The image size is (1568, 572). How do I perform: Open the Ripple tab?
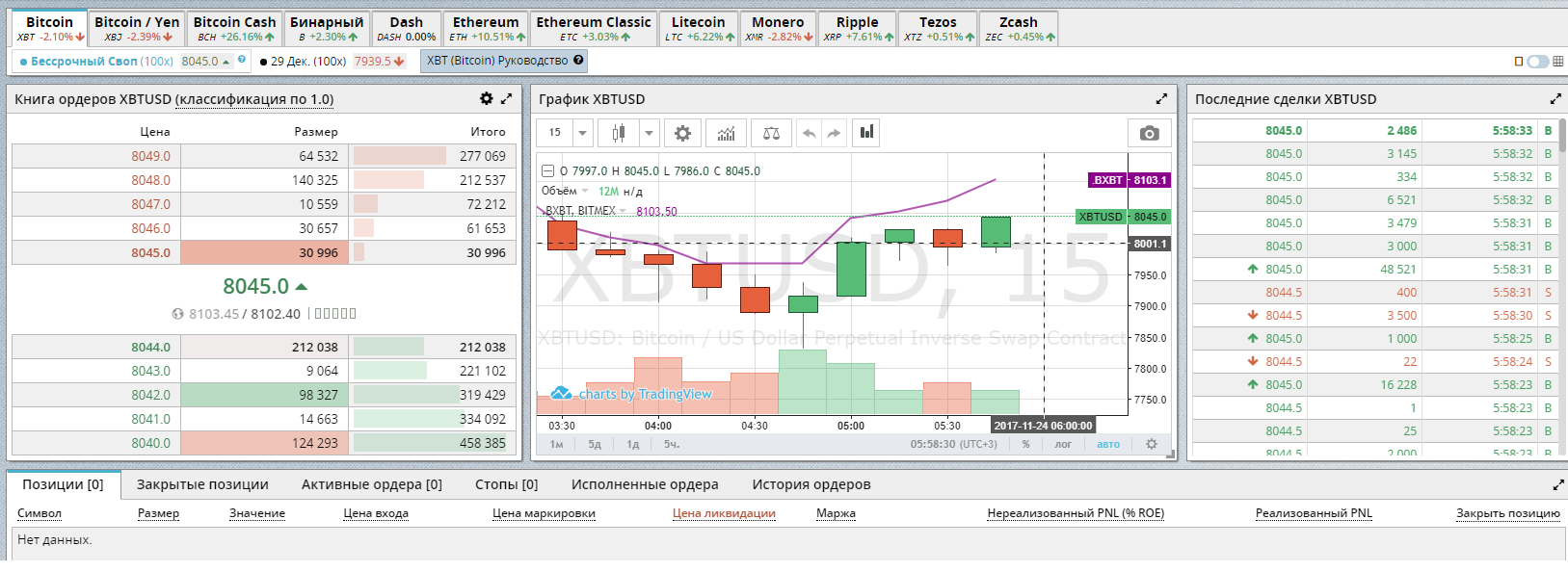tap(858, 29)
